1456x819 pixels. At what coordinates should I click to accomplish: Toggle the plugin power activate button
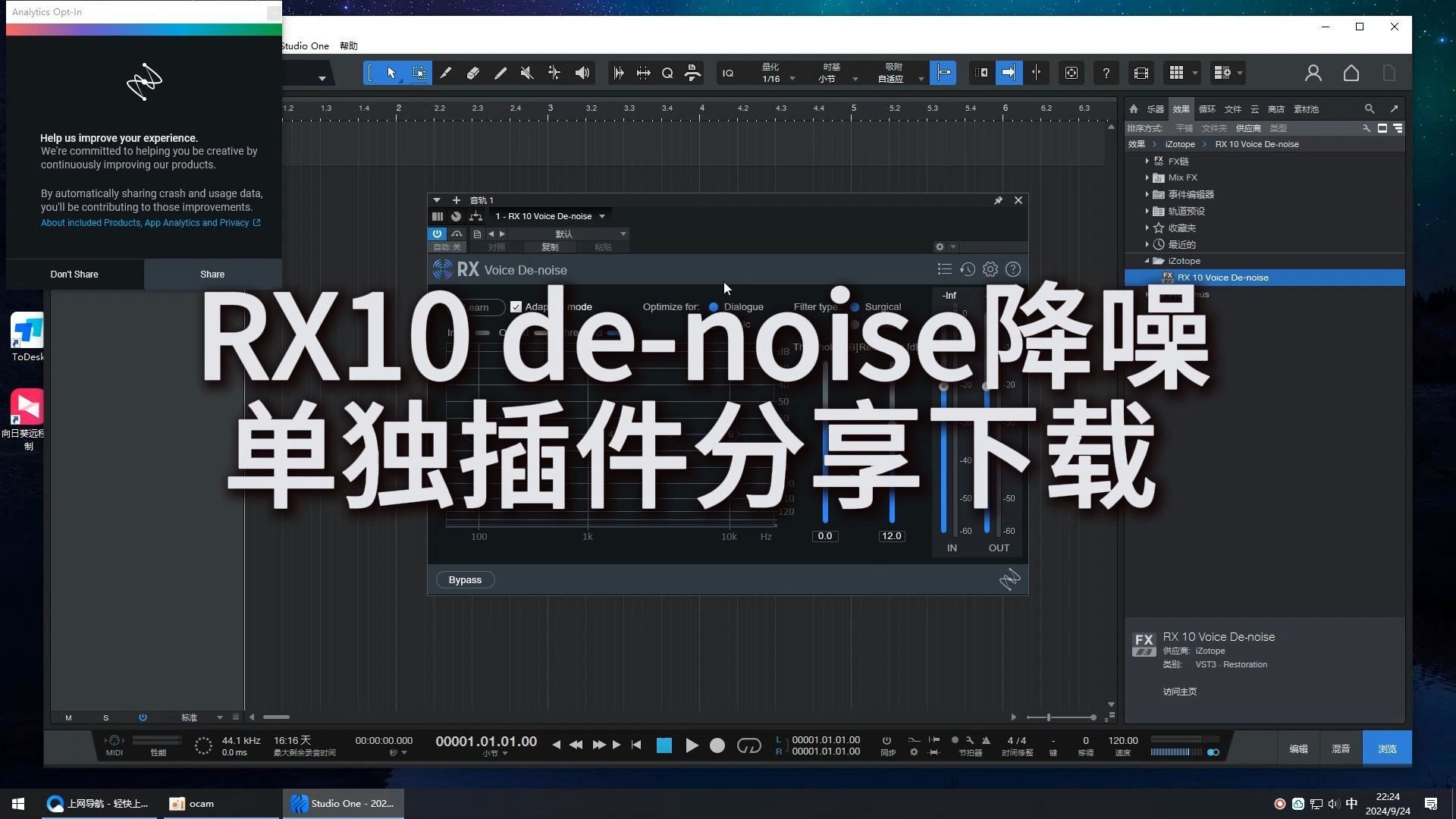(x=437, y=234)
